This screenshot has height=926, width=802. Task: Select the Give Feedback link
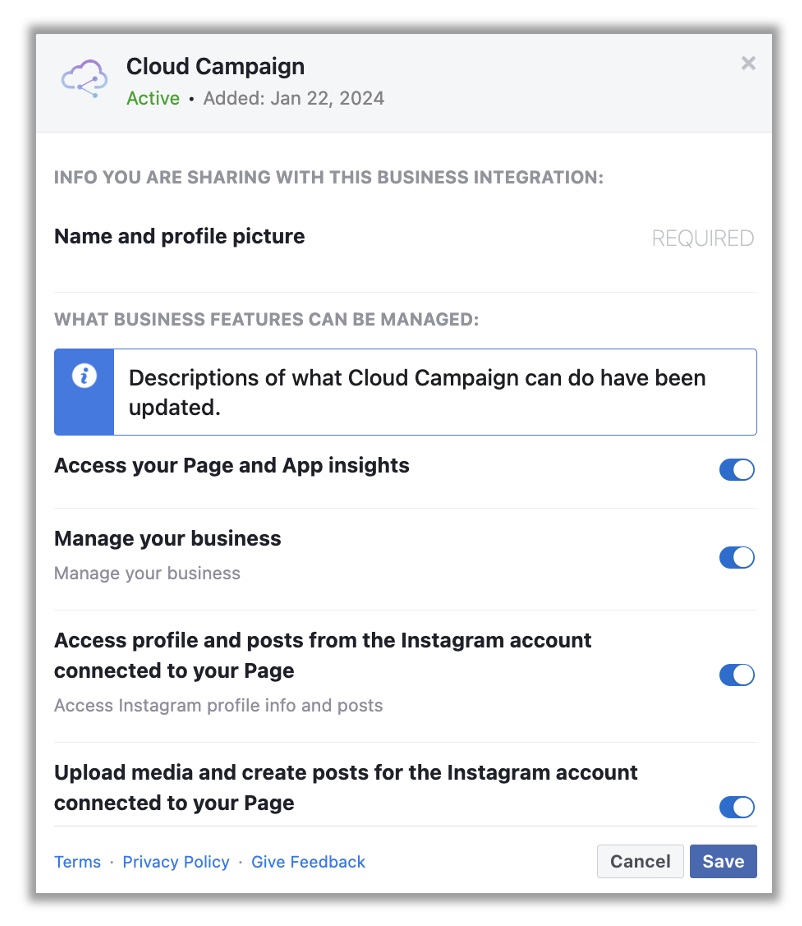pyautogui.click(x=308, y=862)
